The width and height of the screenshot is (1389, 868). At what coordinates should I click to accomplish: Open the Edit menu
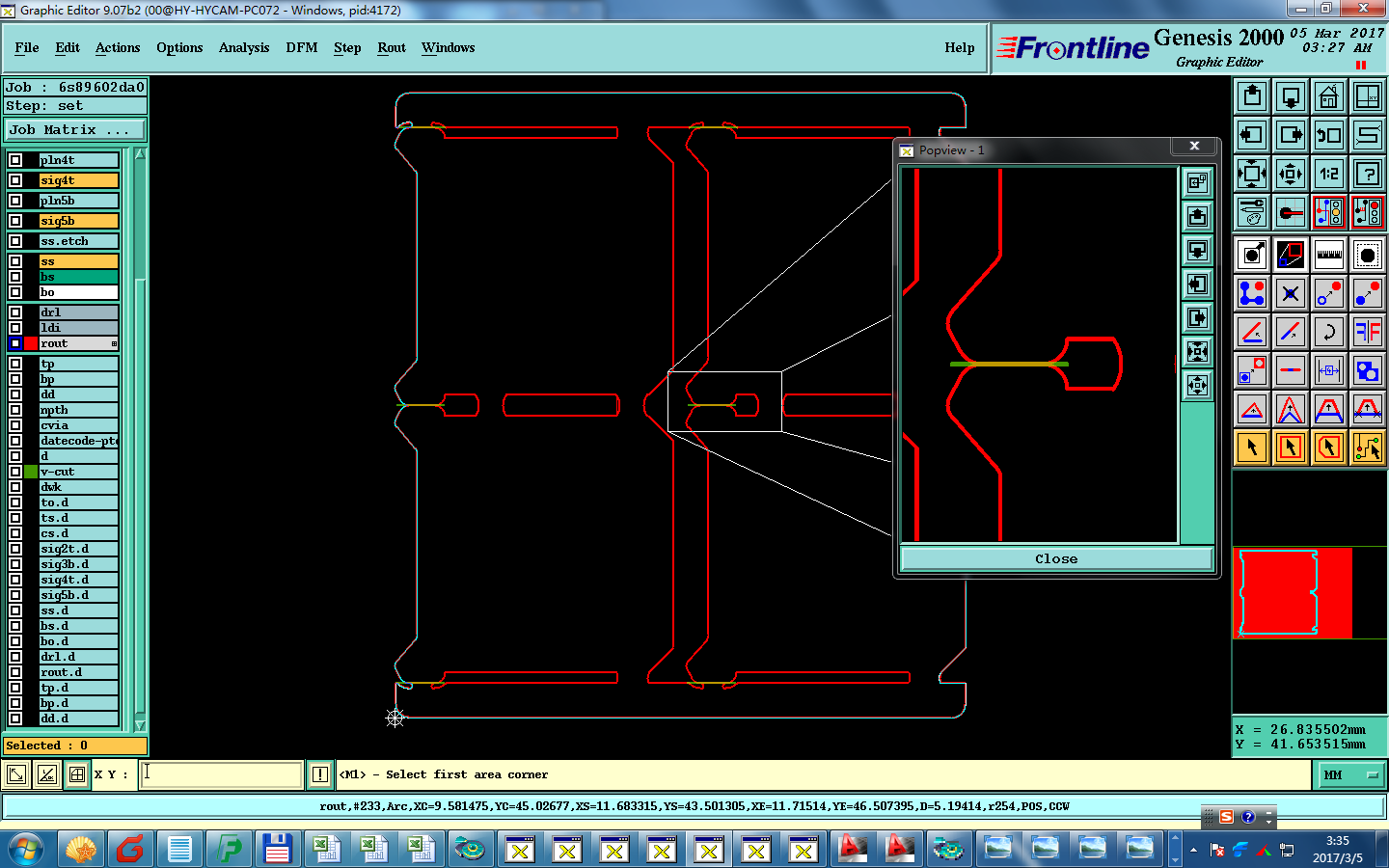point(68,48)
